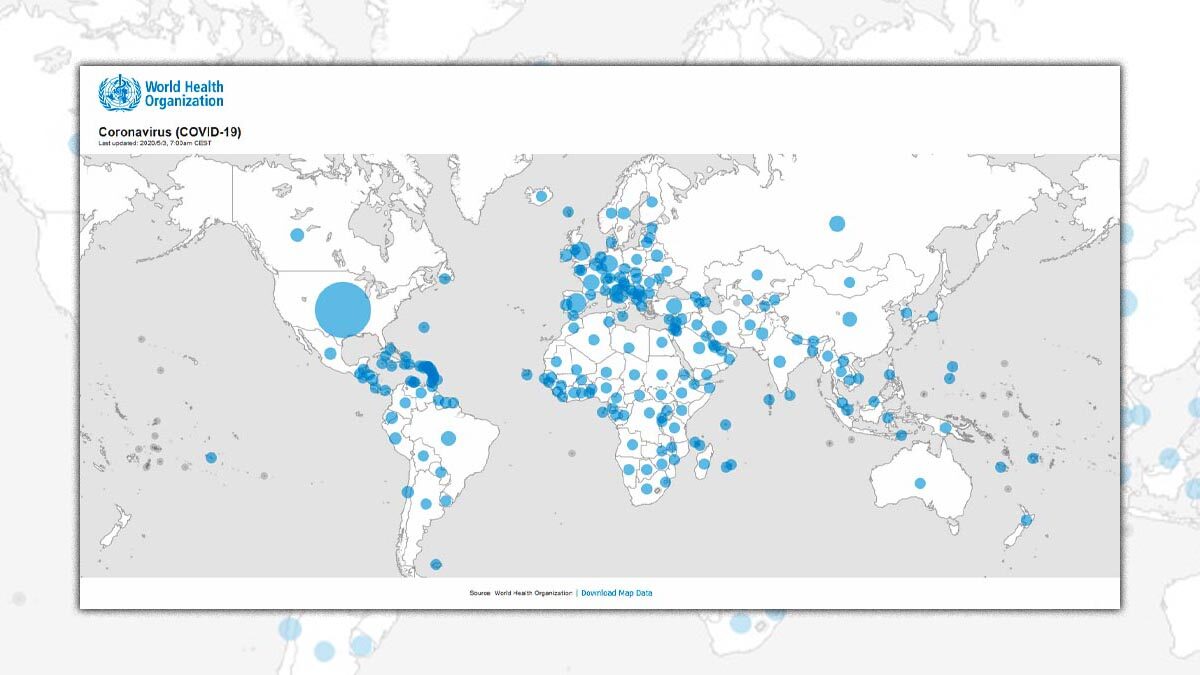The width and height of the screenshot is (1200, 675).
Task: Select the bubble over Japan
Action: [x=932, y=316]
